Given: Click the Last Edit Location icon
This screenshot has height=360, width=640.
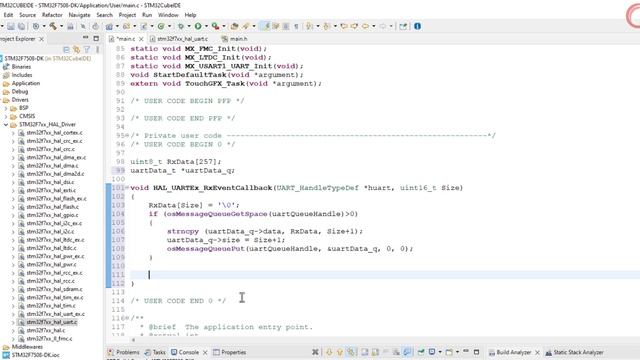Looking at the screenshot, I should pos(344,26).
